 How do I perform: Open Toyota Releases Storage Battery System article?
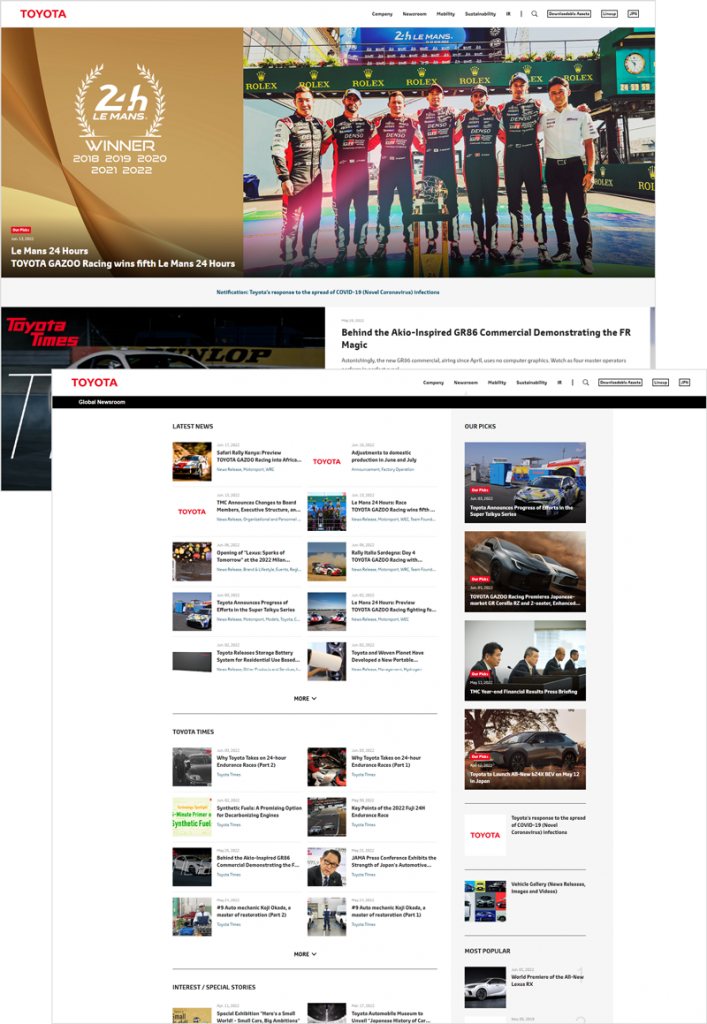coord(258,656)
